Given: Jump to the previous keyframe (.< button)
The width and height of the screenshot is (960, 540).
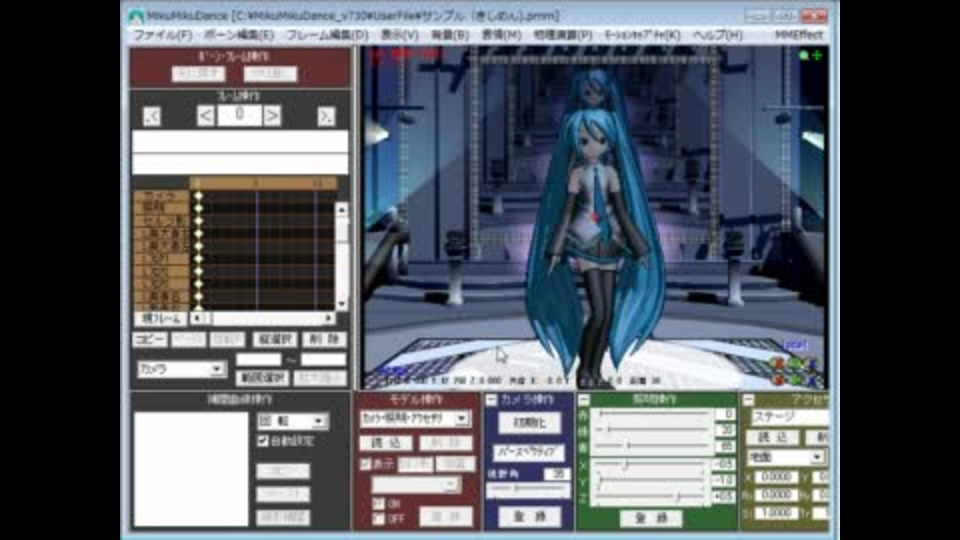Looking at the screenshot, I should 152,116.
